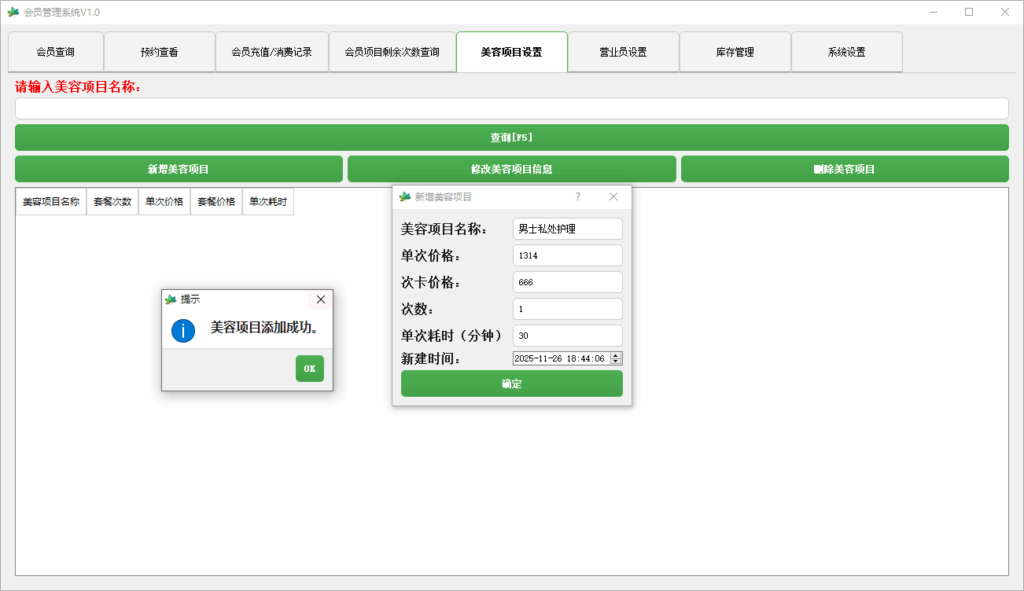The image size is (1024, 591).
Task: Switch to the 预约查看 tab
Action: (x=159, y=51)
